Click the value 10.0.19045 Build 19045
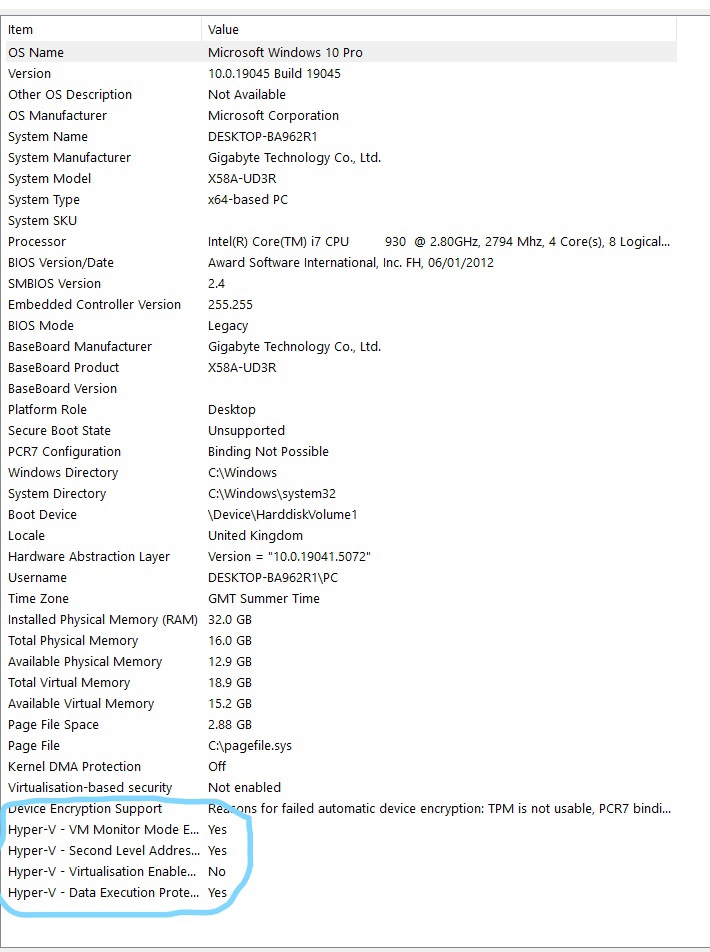Image resolution: width=710 pixels, height=952 pixels. point(274,73)
